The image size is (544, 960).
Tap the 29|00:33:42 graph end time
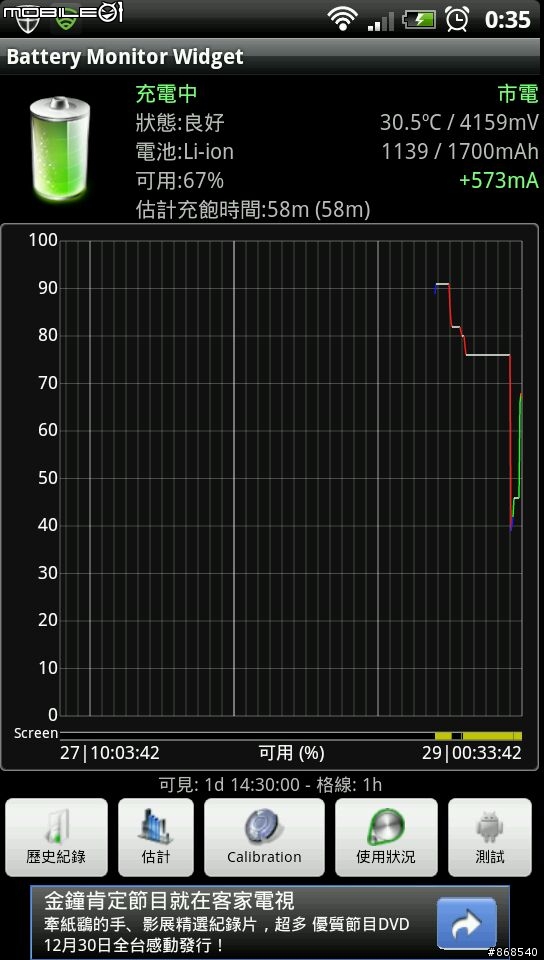[472, 752]
